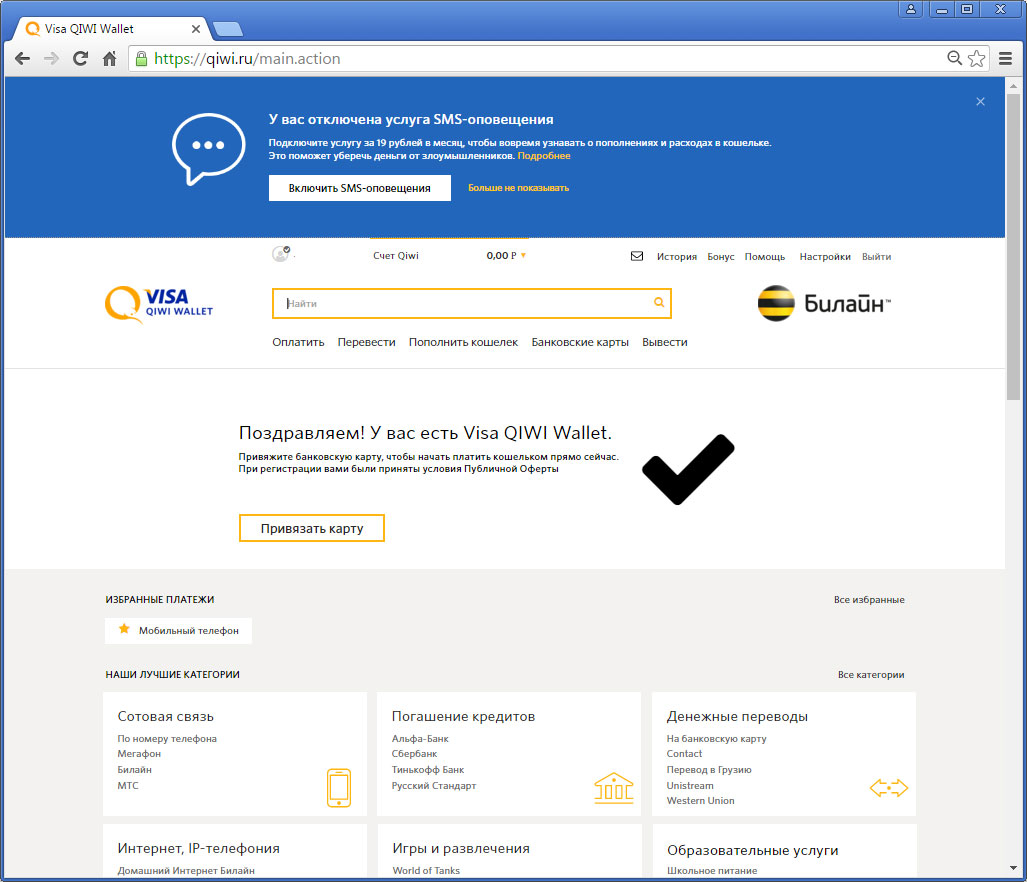Click the Привязать карту button
This screenshot has width=1027, height=882.
312,528
